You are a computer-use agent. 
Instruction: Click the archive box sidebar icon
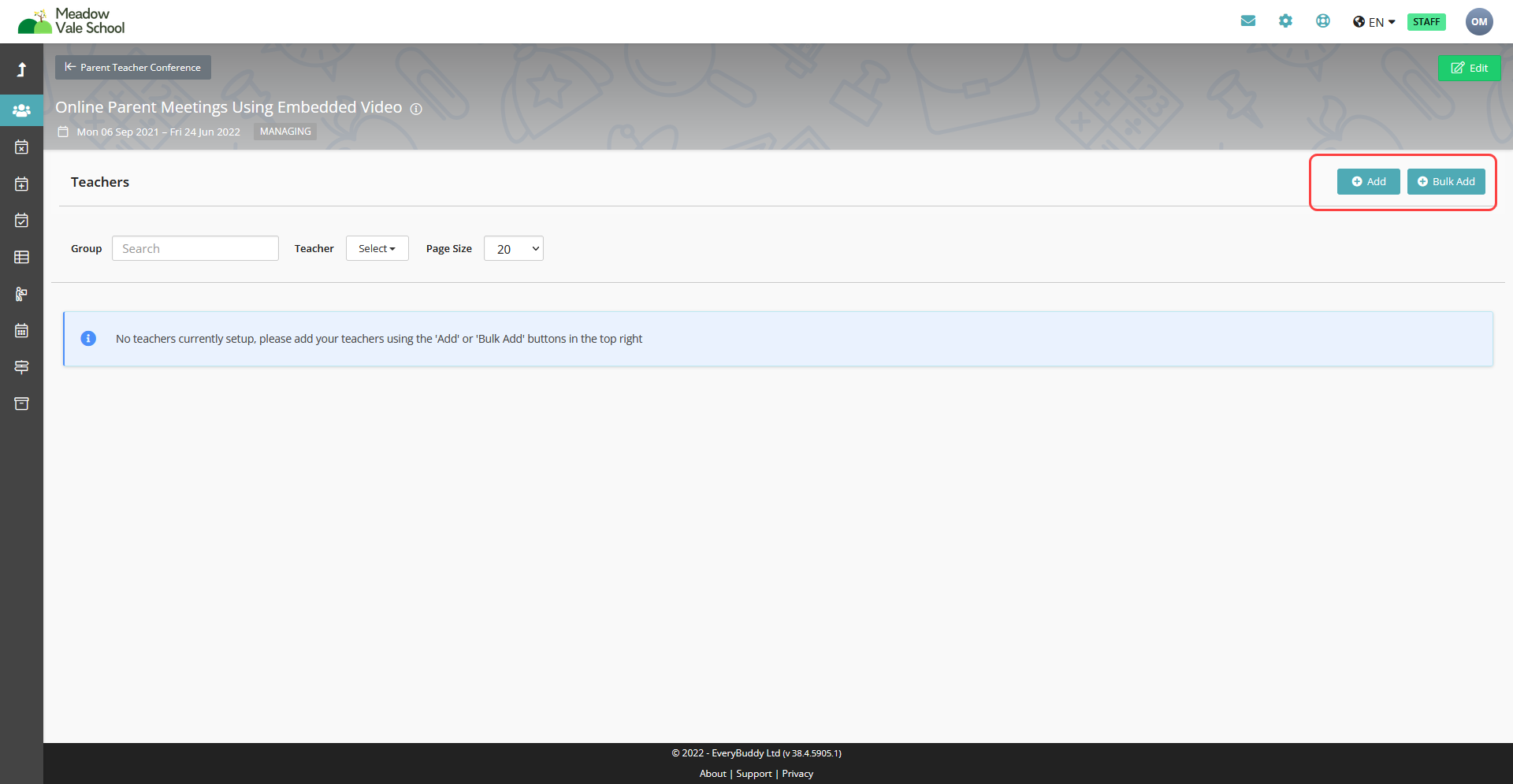tap(21, 403)
